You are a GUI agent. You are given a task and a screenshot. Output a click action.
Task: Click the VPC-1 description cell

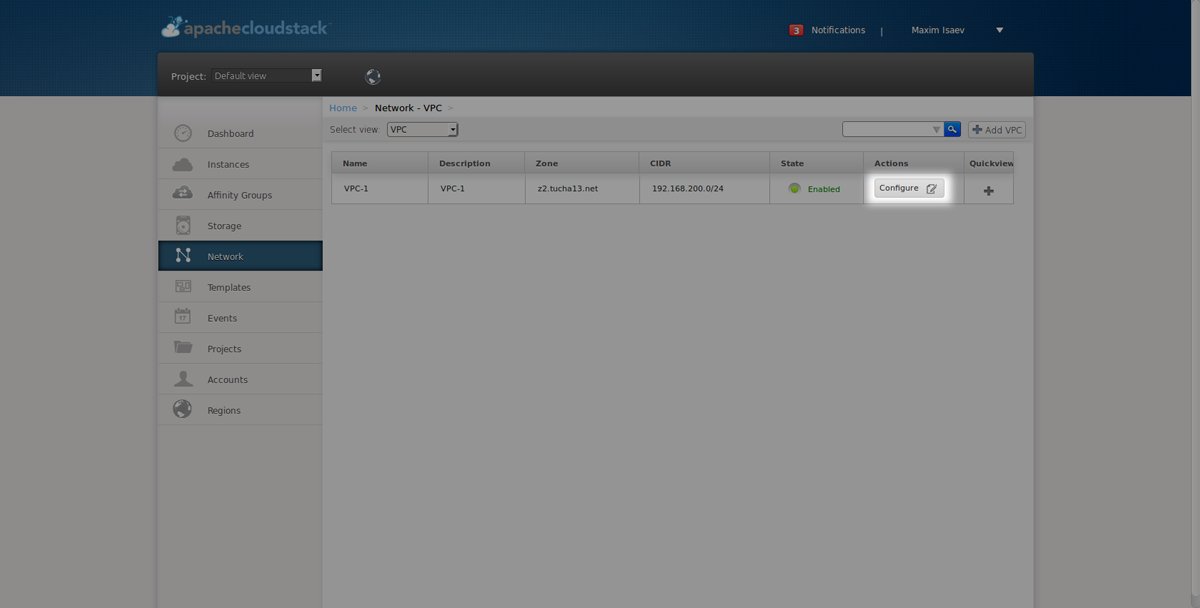(476, 189)
